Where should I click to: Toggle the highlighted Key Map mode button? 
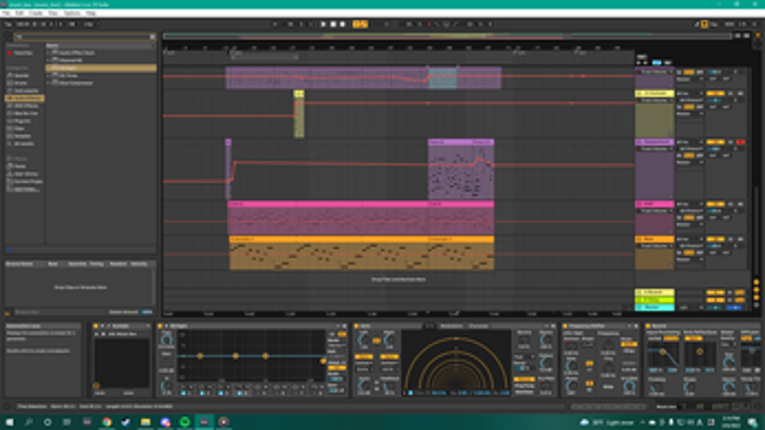click(x=704, y=24)
